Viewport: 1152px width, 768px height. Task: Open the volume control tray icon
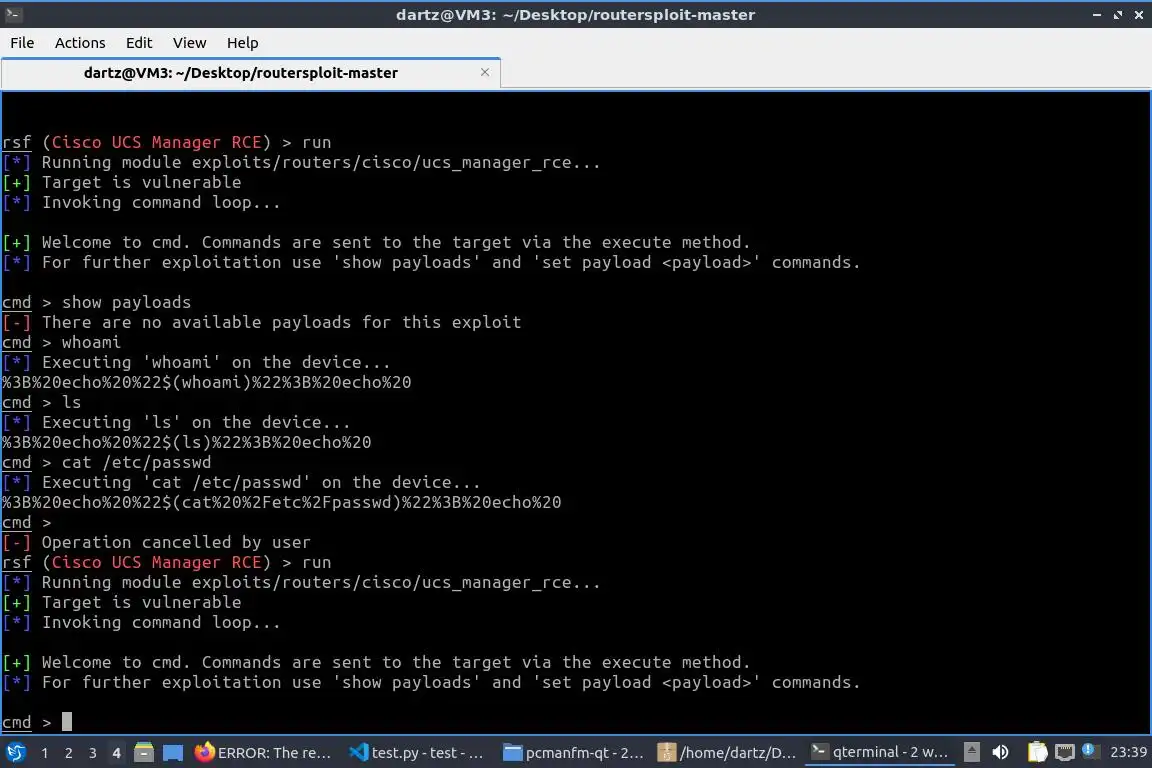pos(1000,752)
